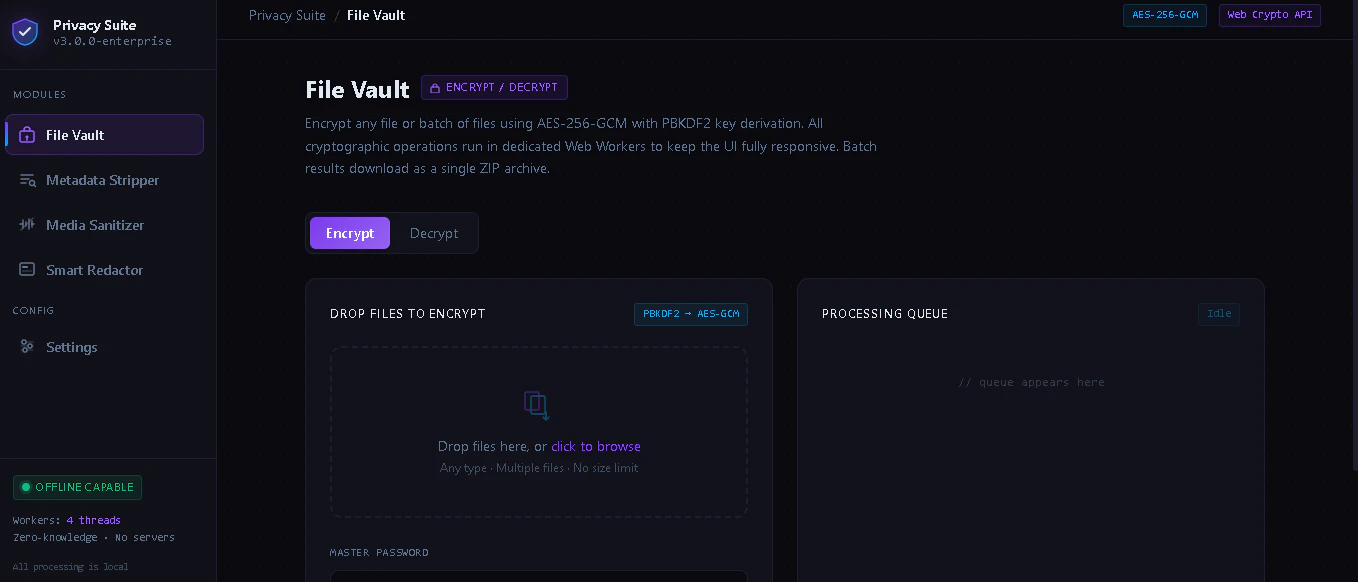The width and height of the screenshot is (1358, 582).
Task: Click the file drop zone area
Action: point(539,432)
